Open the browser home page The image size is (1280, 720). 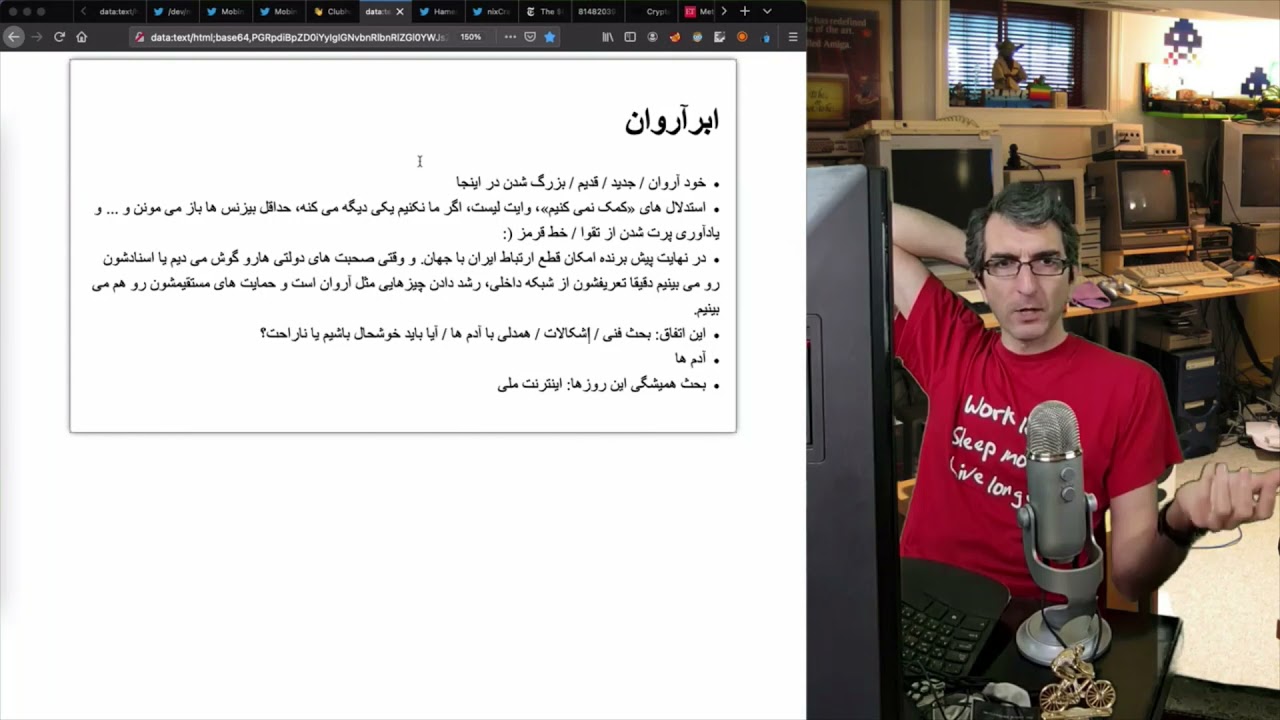coord(82,37)
